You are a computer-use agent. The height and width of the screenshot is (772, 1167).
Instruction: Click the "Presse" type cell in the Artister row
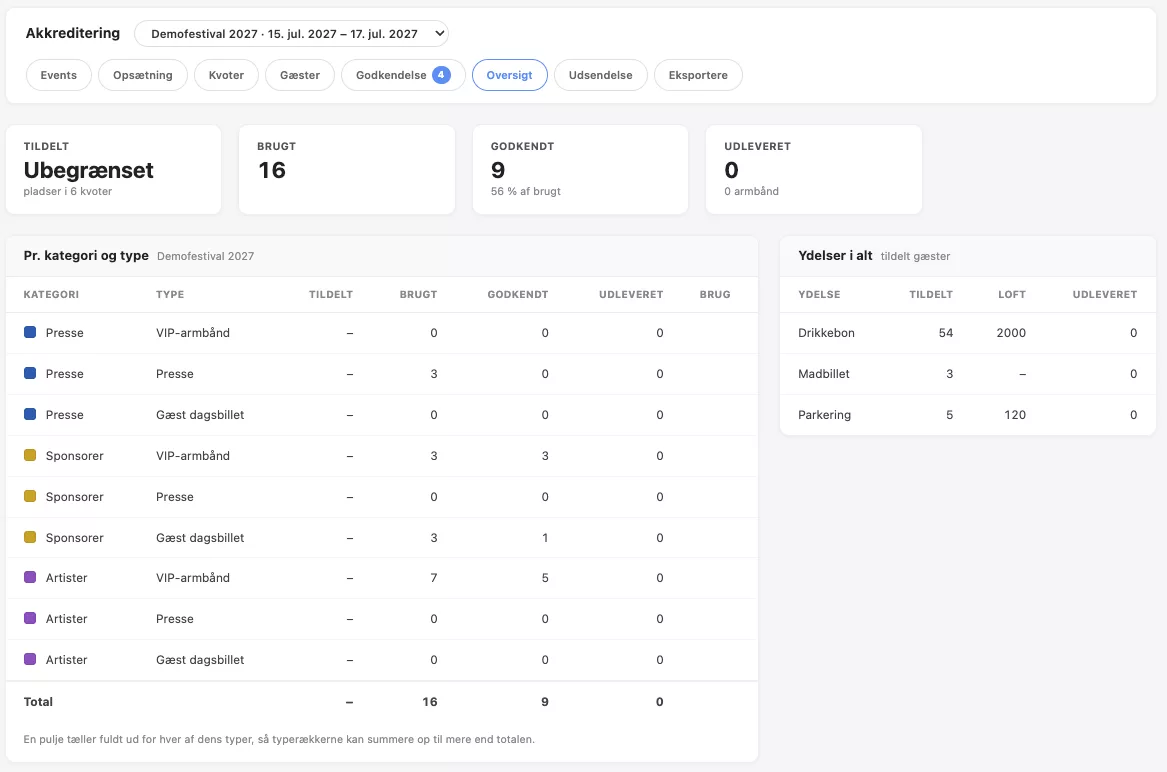click(x=175, y=619)
